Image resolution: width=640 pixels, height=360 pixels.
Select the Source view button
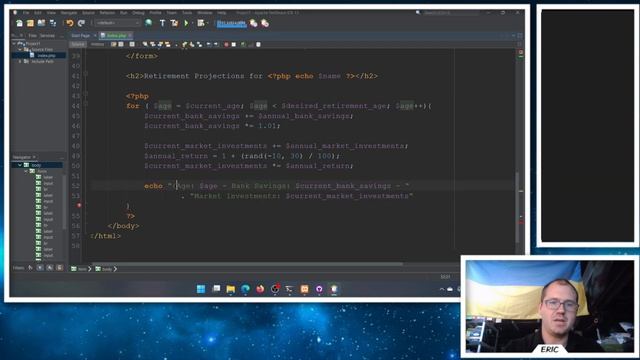point(78,44)
